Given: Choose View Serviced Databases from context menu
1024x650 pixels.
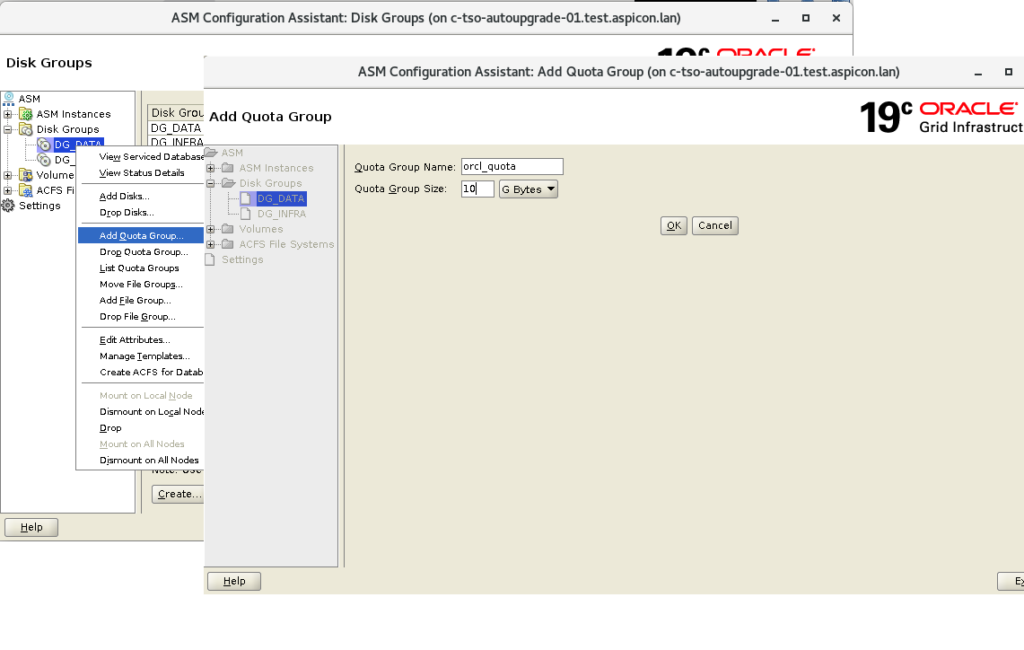Looking at the screenshot, I should pos(141,157).
